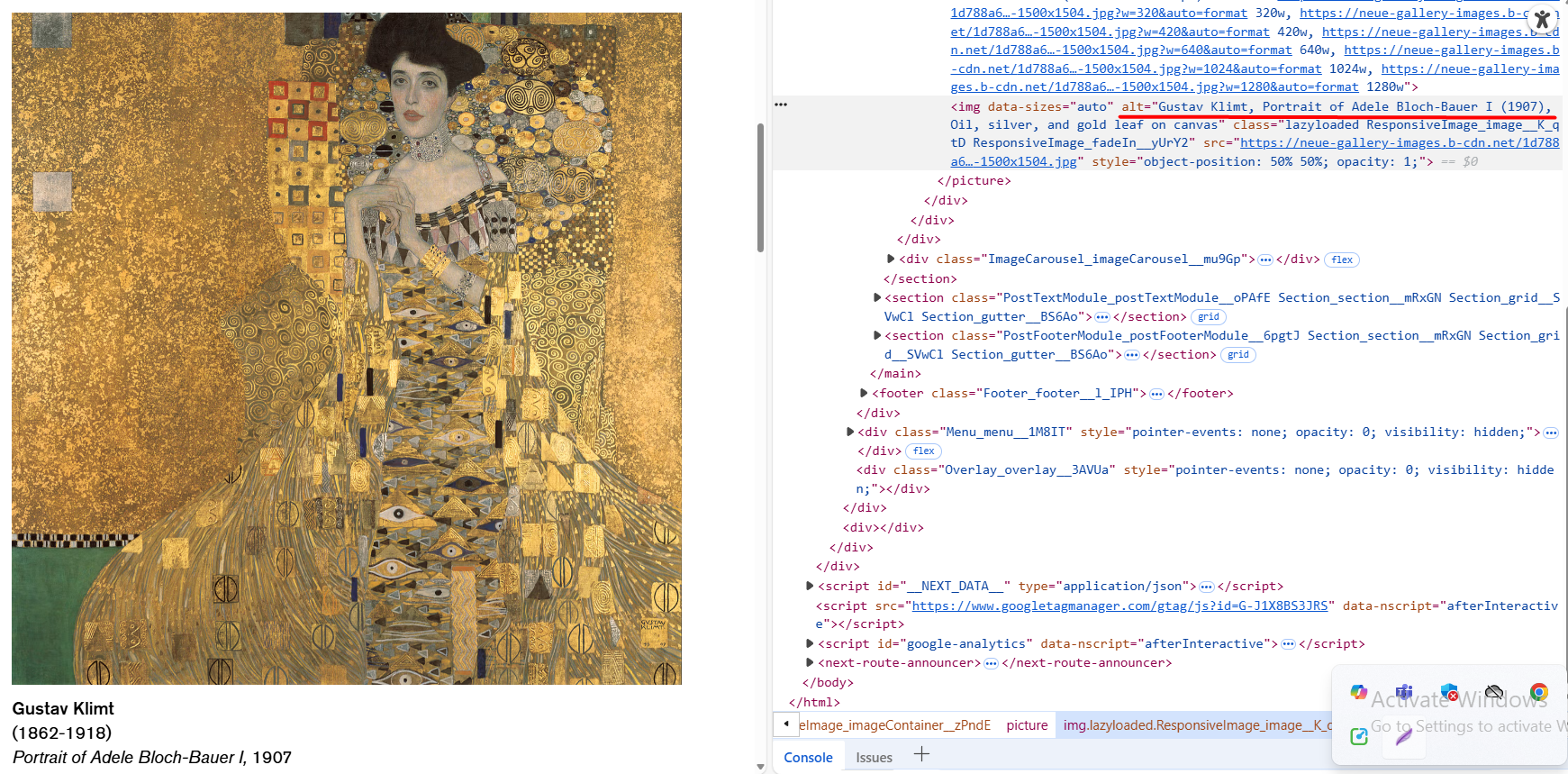Click the page scrollbar down arrow

[x=760, y=767]
